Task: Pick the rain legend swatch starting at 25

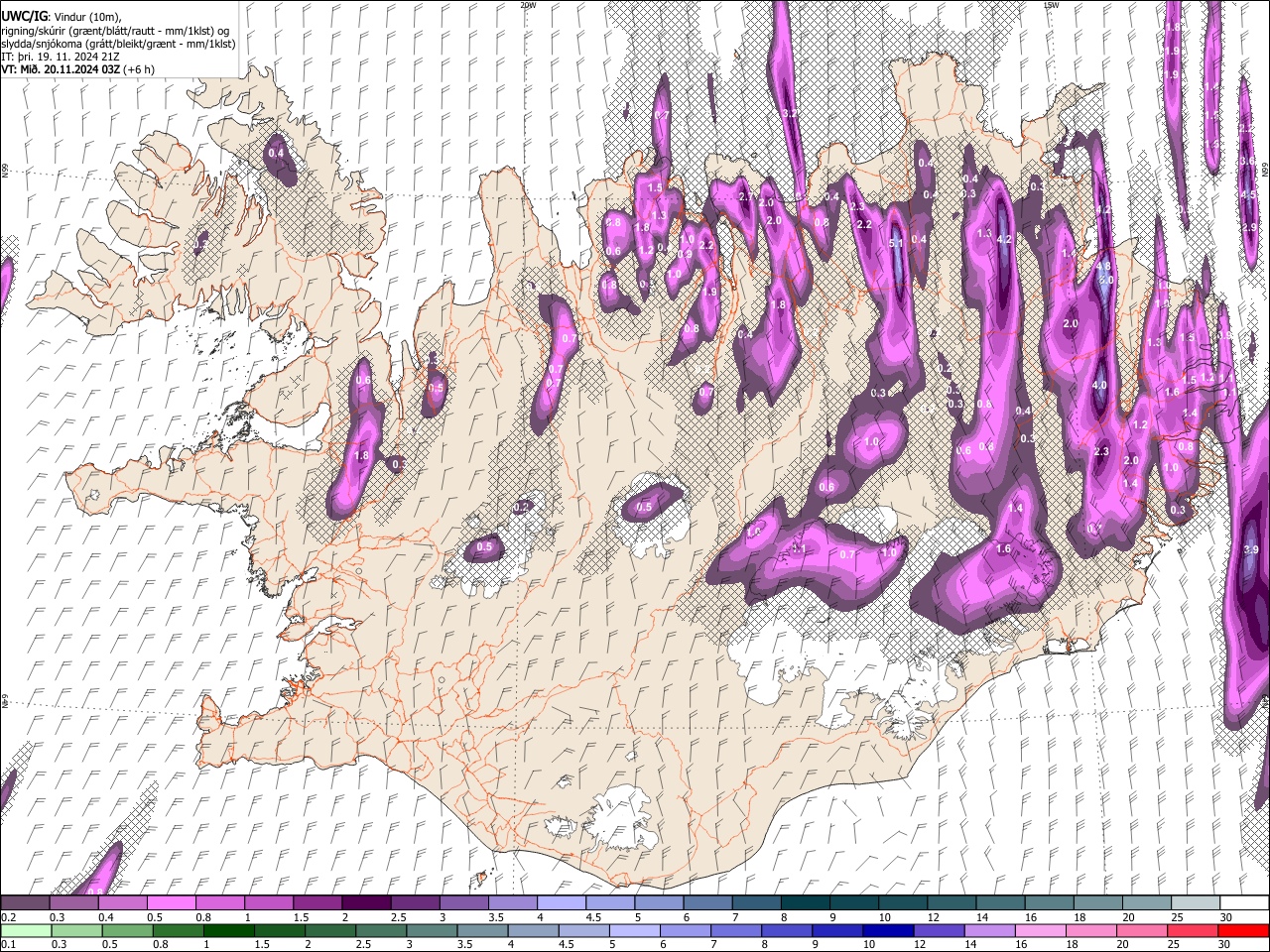Action: point(1193,930)
